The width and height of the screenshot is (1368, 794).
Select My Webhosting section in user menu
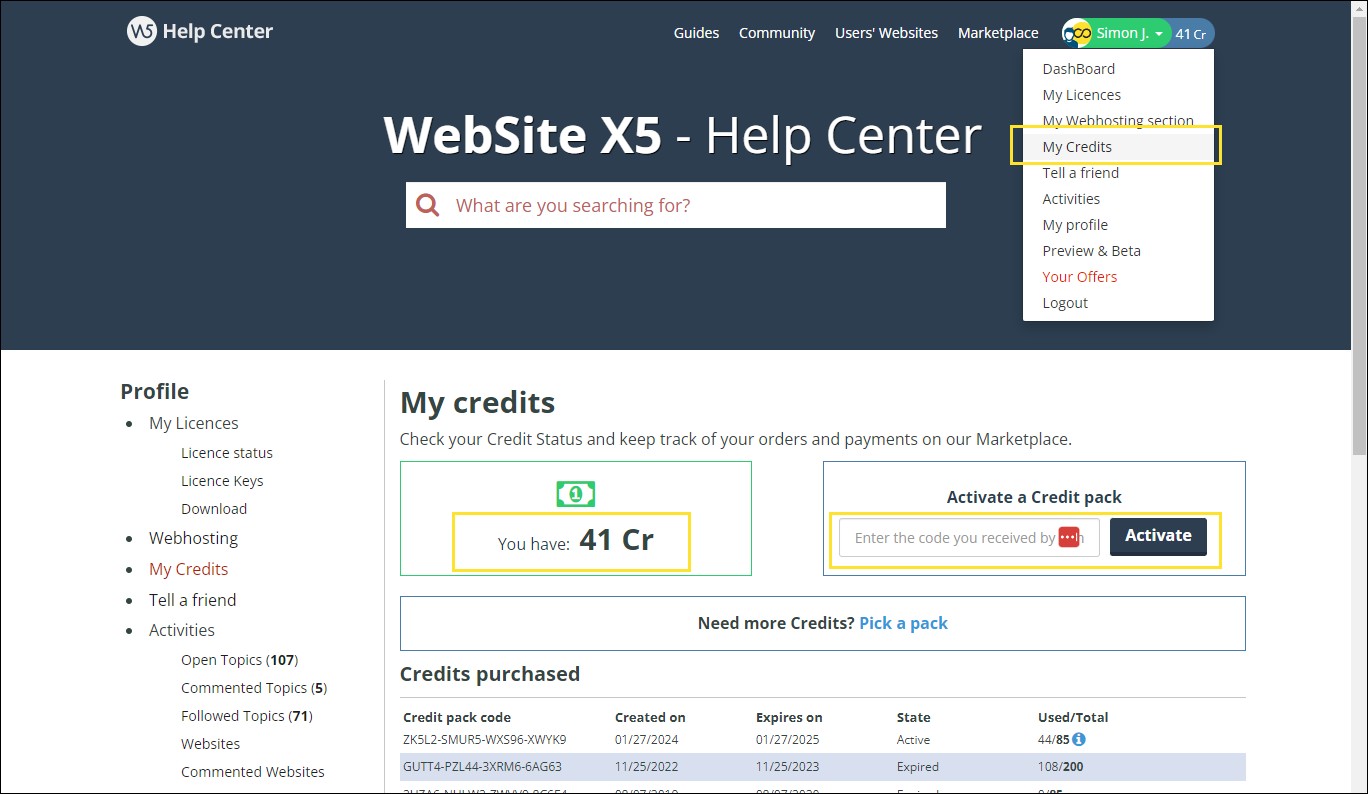point(1118,121)
